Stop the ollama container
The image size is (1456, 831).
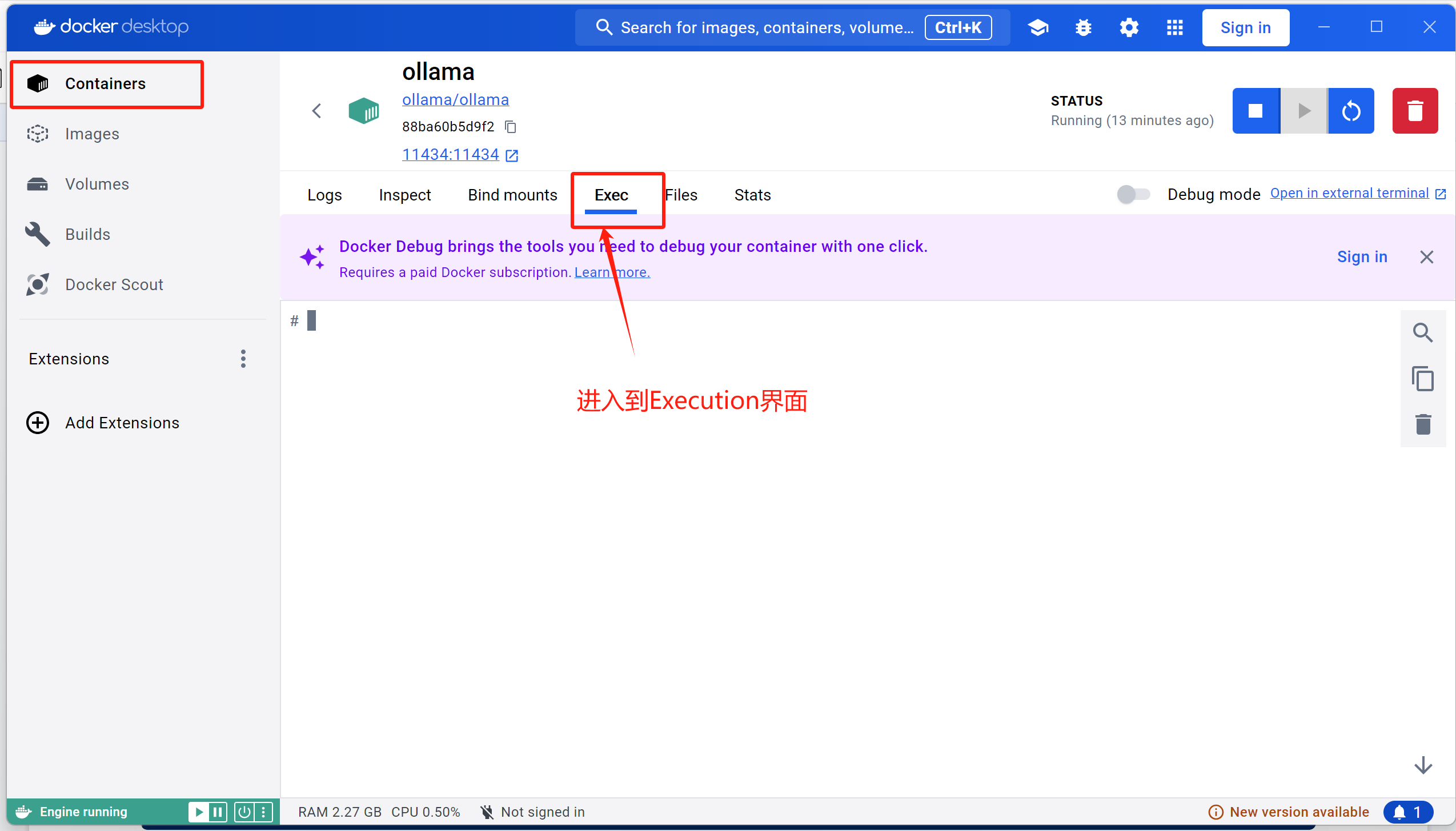(1255, 111)
